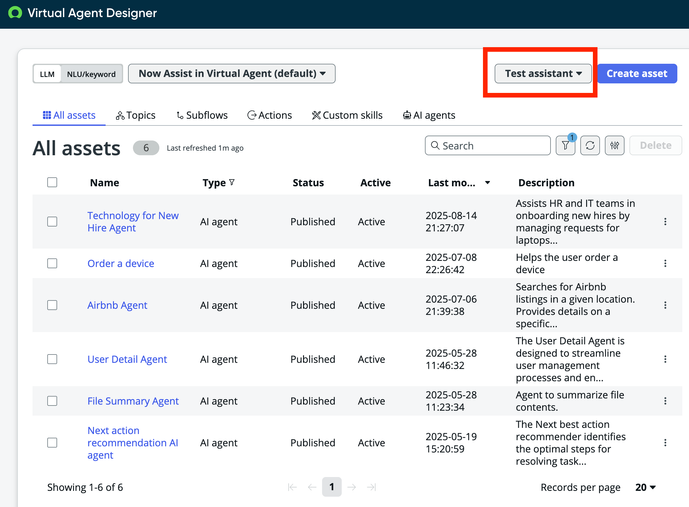Open row menu for Airbnb Agent

click(666, 306)
